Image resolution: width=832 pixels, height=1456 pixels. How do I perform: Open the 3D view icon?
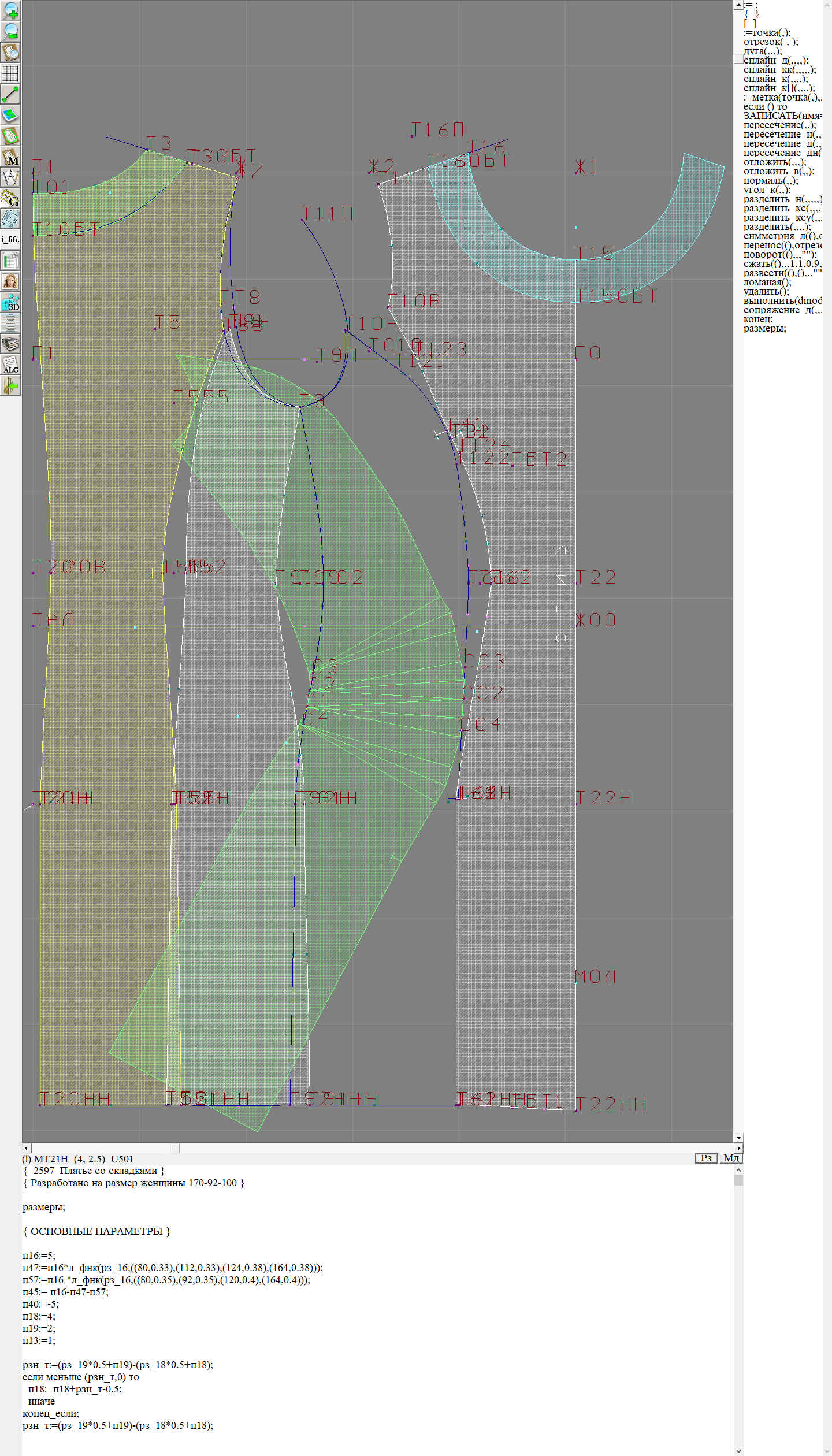[x=10, y=302]
